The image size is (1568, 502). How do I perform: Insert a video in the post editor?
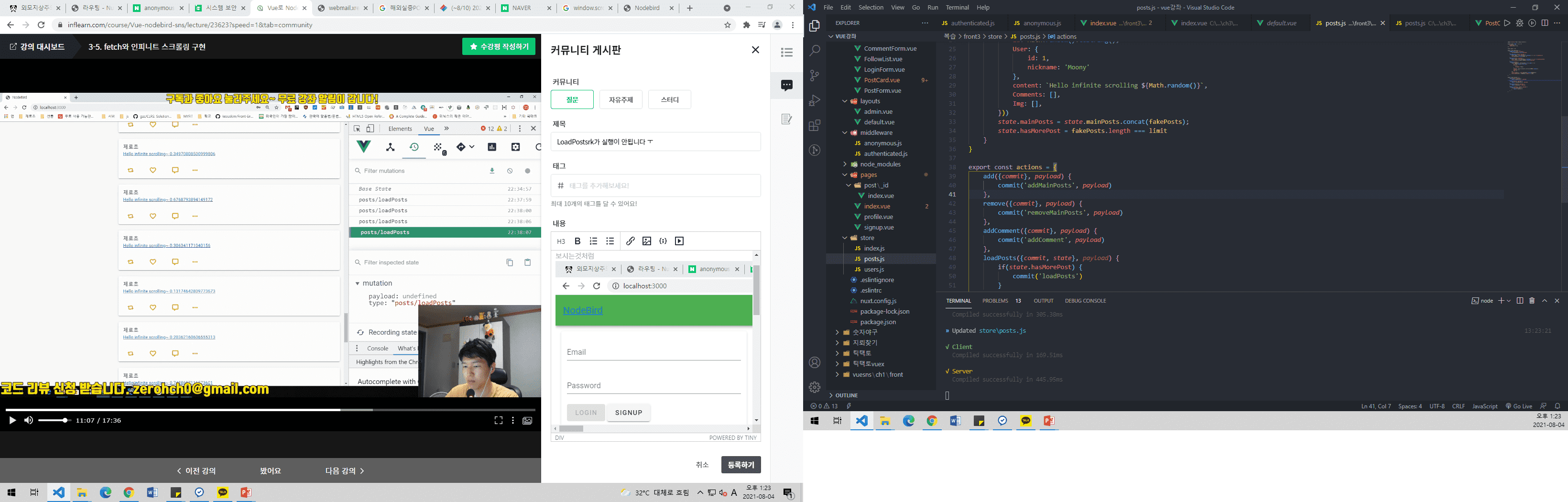point(679,241)
